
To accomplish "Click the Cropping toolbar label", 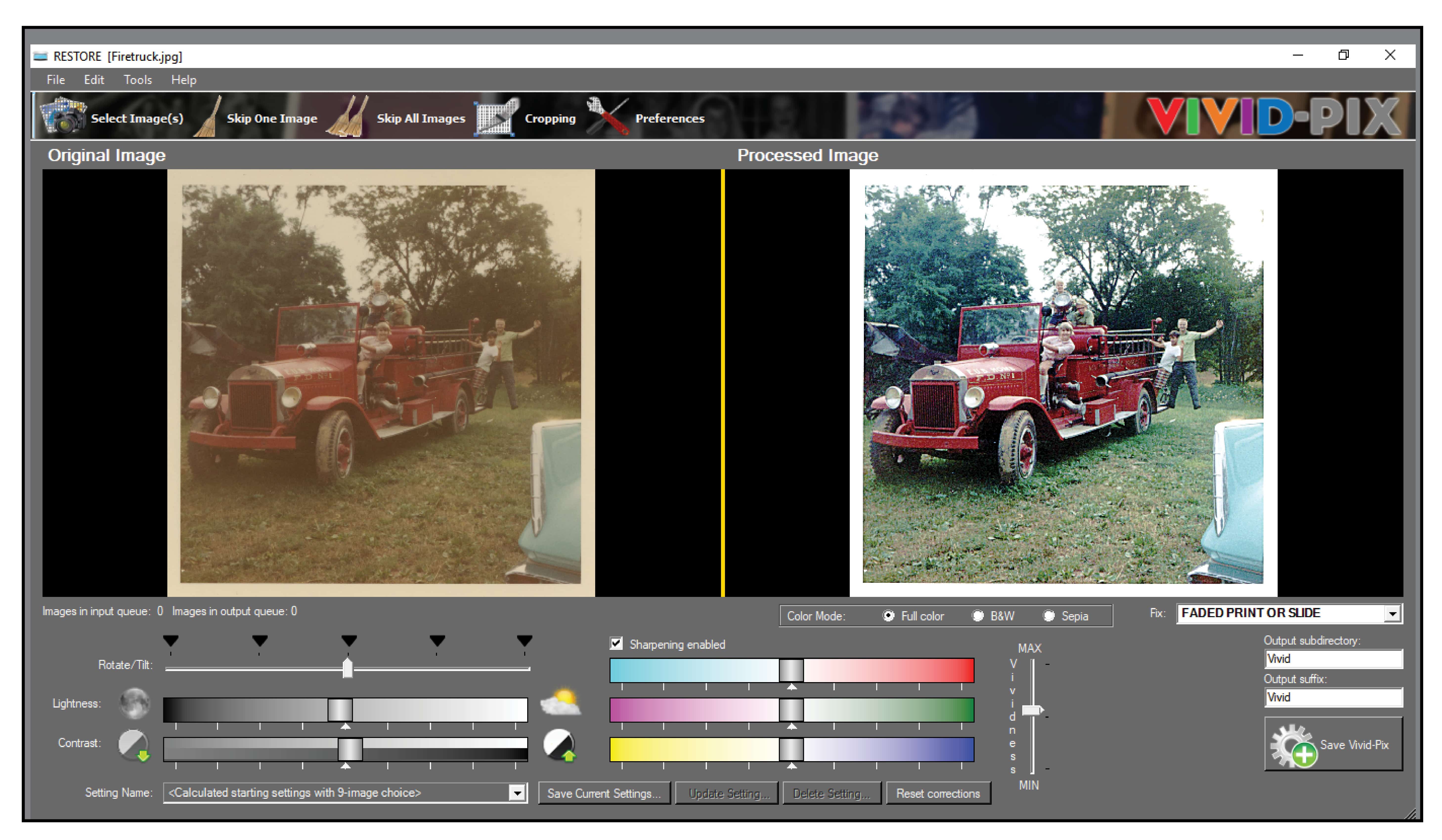I will click(x=550, y=118).
